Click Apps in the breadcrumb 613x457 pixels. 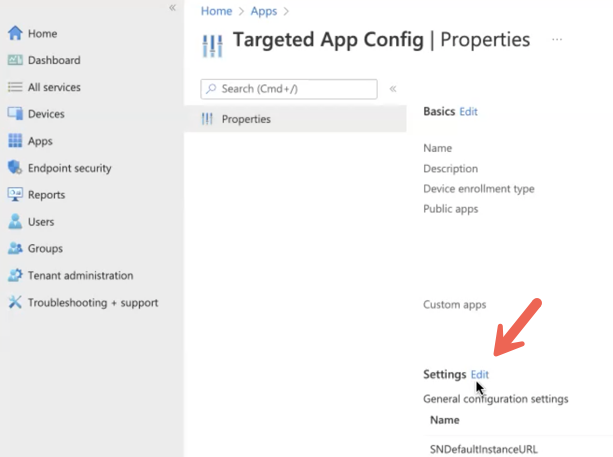pyautogui.click(x=263, y=11)
